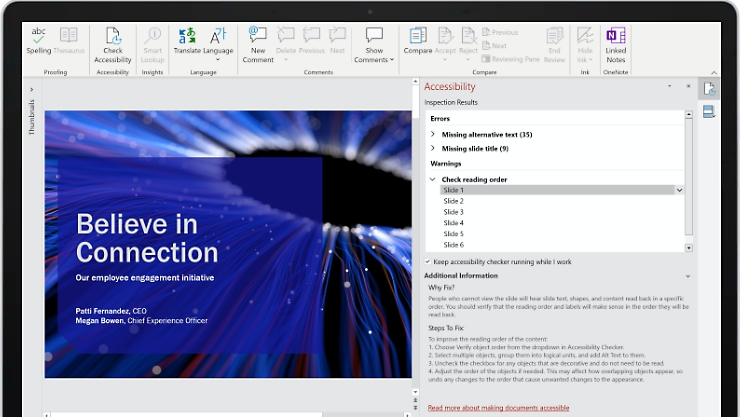The width and height of the screenshot is (740, 417).
Task: Expand Missing slide title errors
Action: [x=433, y=148]
